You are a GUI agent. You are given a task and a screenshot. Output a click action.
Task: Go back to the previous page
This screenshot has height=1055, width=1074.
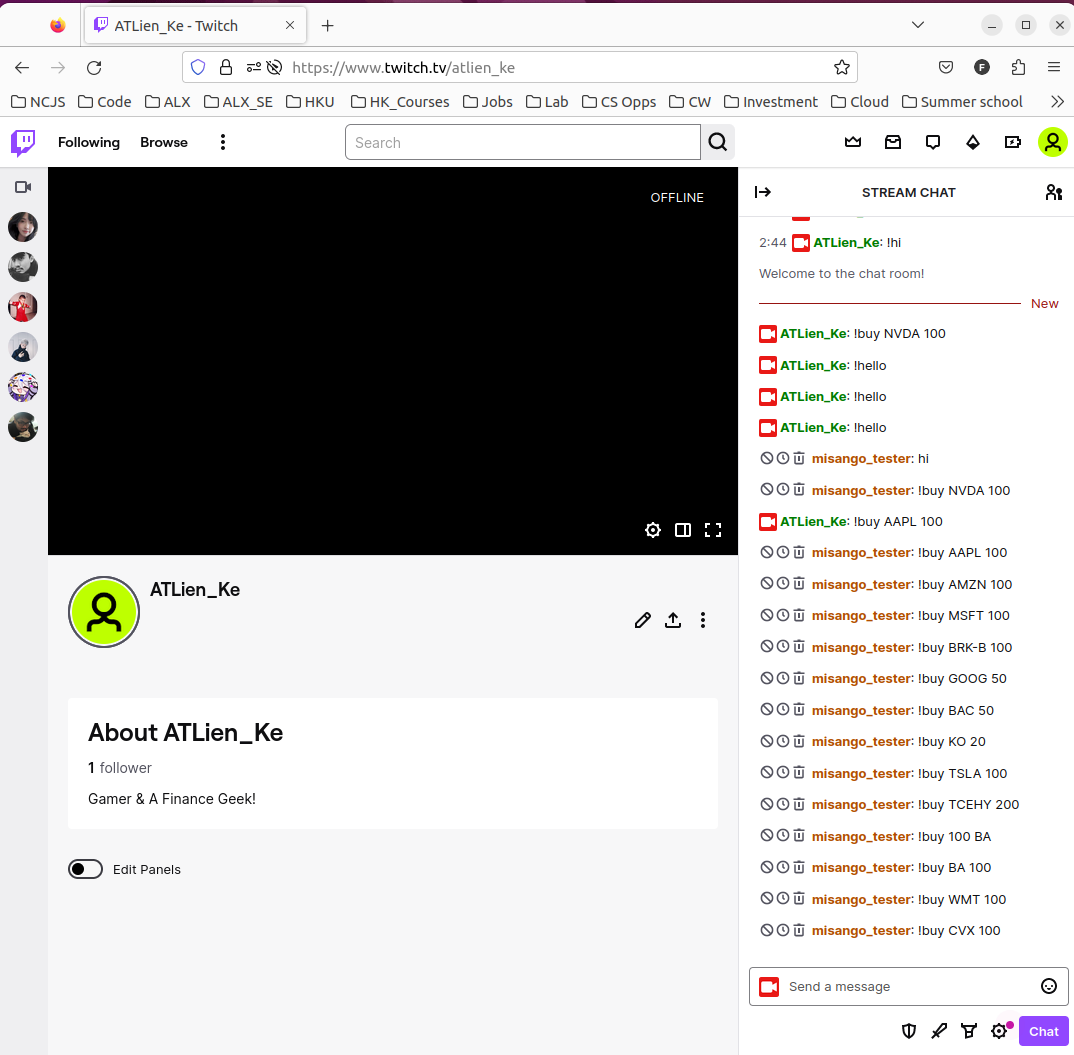pyautogui.click(x=22, y=67)
